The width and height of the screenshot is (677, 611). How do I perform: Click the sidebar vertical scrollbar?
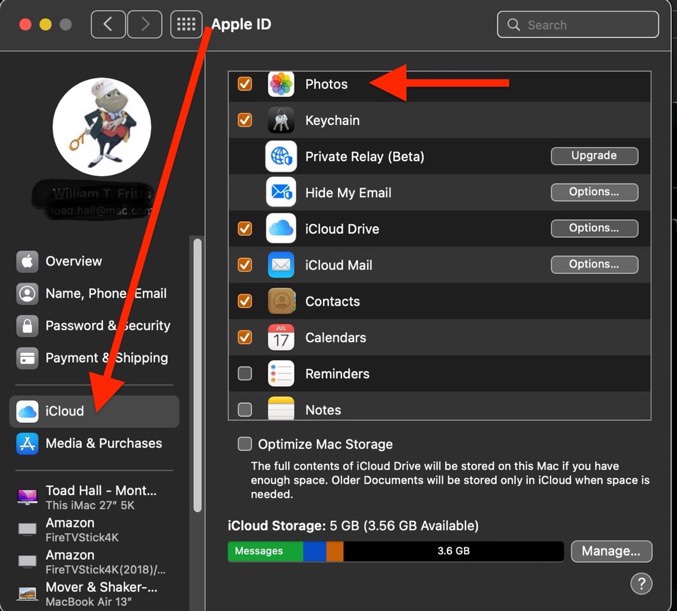[198, 375]
